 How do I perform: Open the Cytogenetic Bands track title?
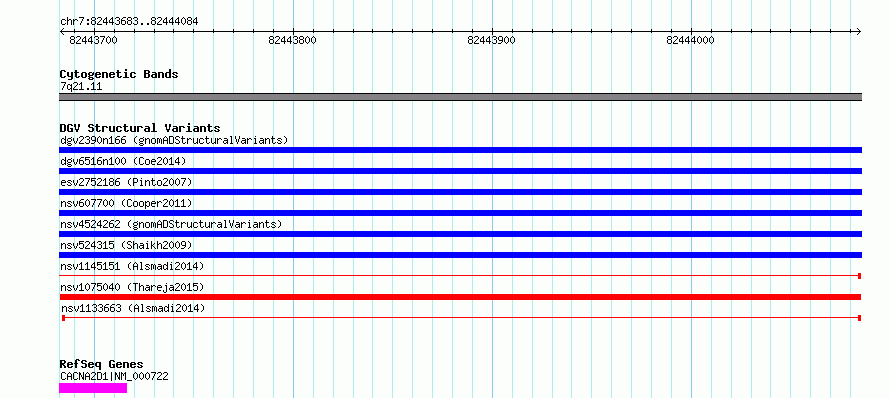(119, 74)
